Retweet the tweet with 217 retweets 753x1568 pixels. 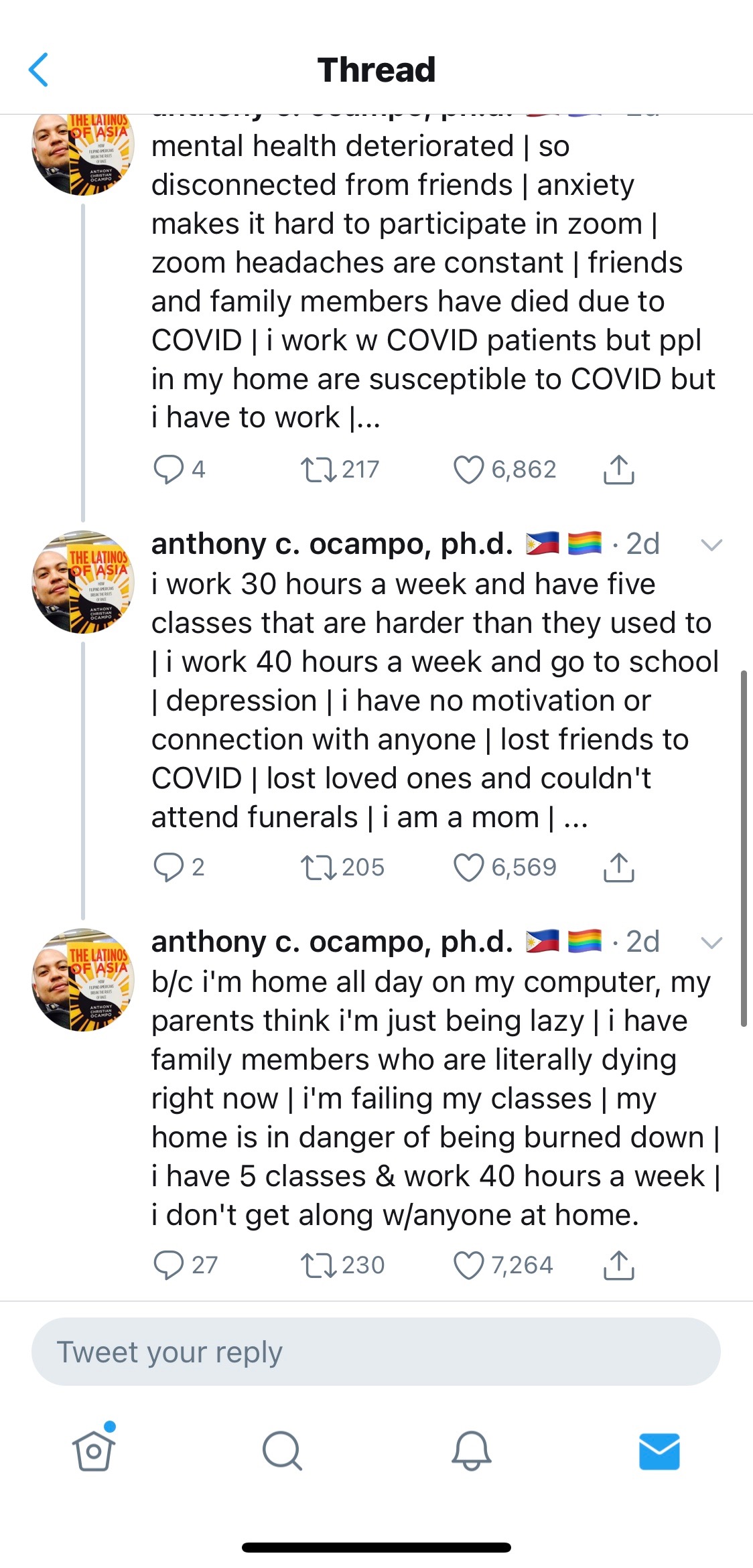point(319,470)
